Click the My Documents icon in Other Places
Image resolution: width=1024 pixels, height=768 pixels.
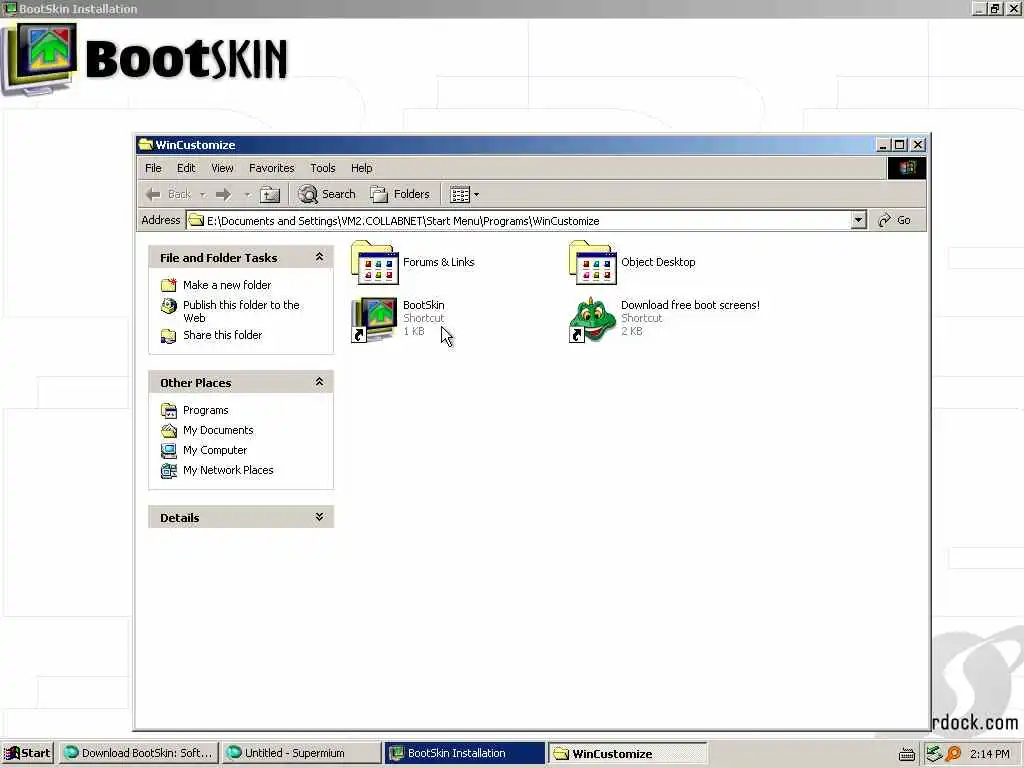(x=168, y=430)
